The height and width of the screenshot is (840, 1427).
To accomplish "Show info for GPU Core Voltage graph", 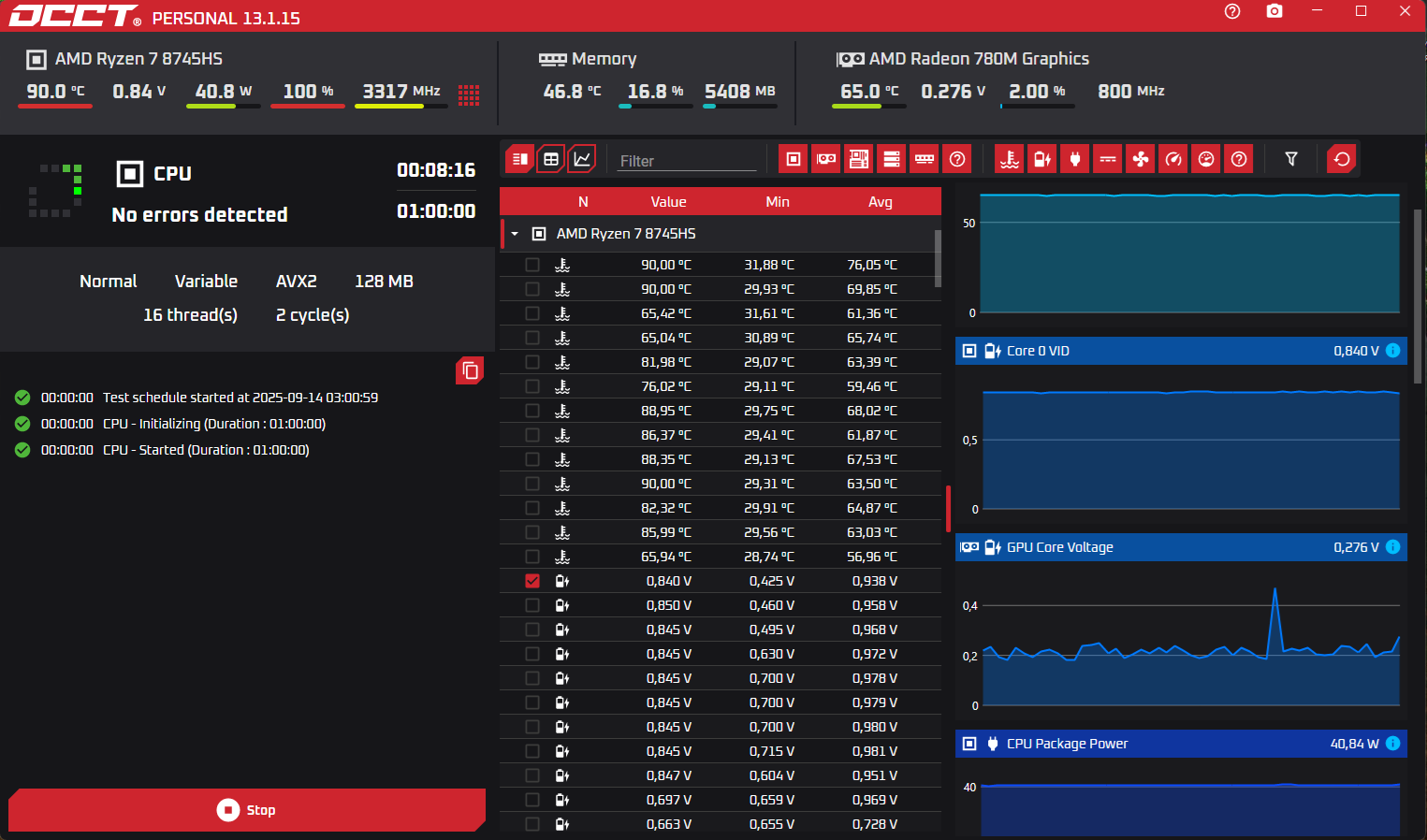I will tap(1392, 547).
